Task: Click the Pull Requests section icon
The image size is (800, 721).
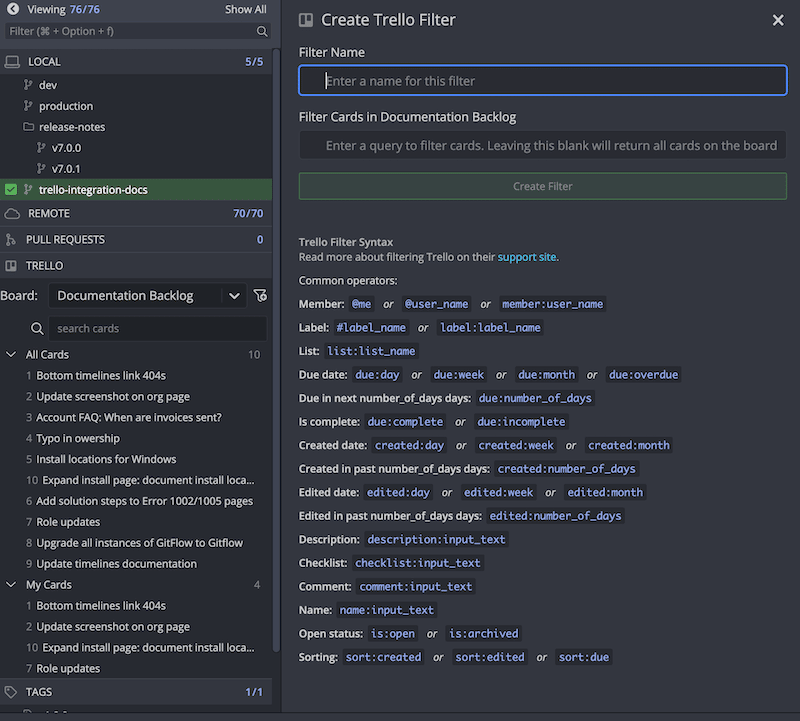Action: [12, 240]
